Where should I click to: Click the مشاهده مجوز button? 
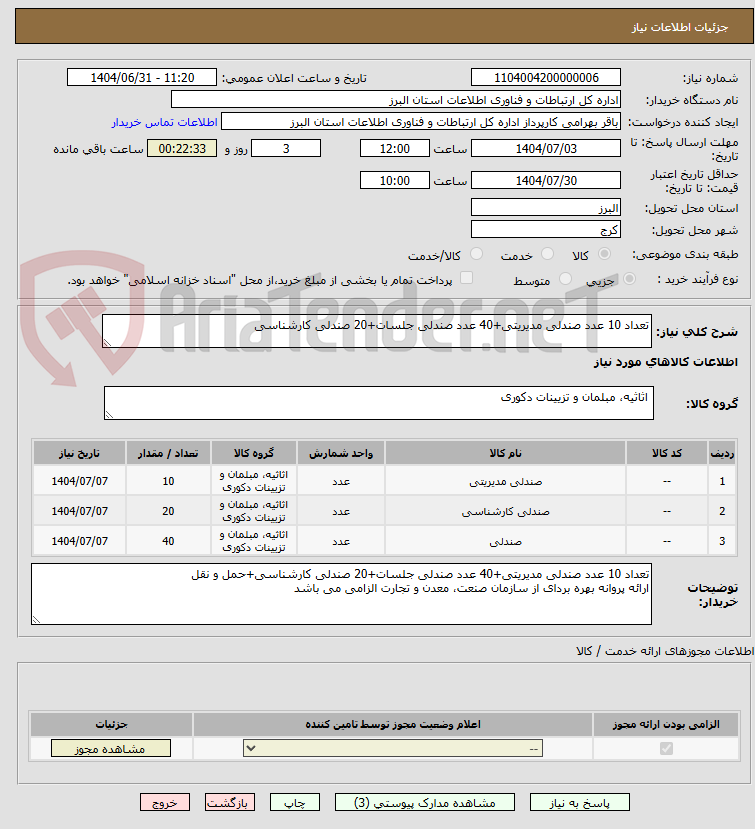[111, 749]
